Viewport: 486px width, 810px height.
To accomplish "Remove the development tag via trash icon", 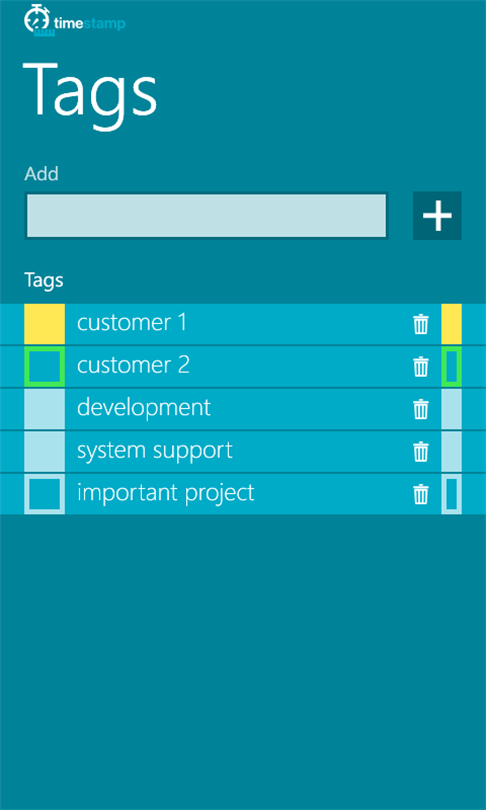I will click(421, 409).
